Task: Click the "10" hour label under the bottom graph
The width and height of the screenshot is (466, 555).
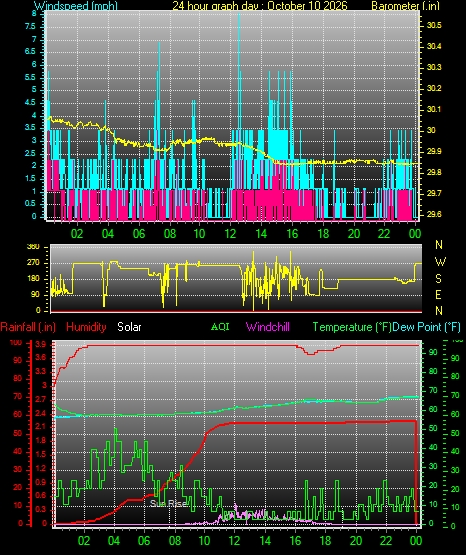Action: (205, 540)
